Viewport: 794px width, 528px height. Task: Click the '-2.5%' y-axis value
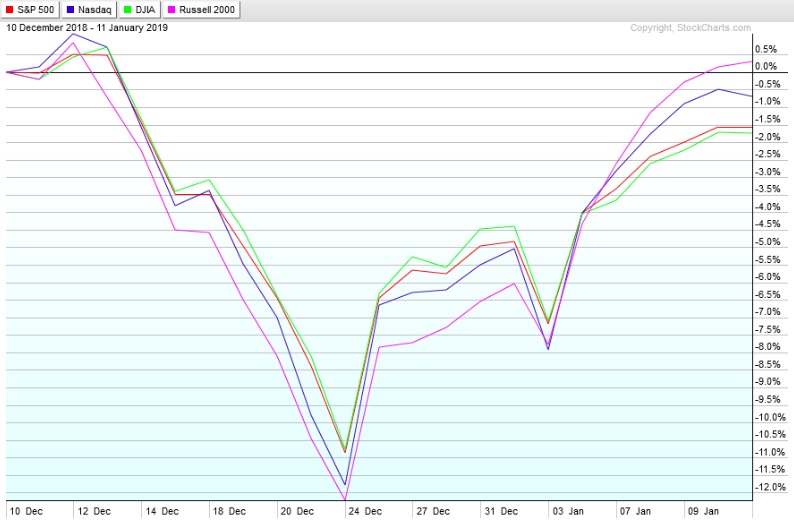(768, 154)
